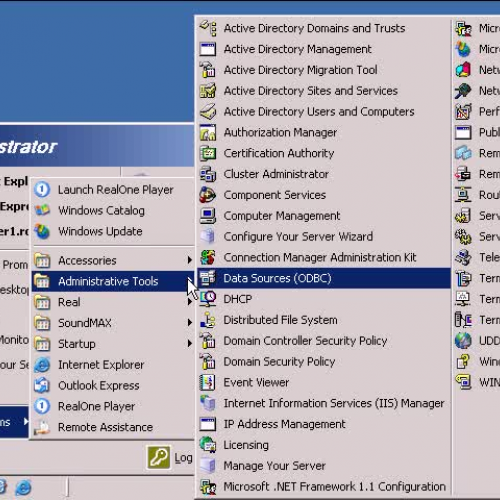Click the WIN entry icon in right column
The width and height of the screenshot is (500, 500).
[x=463, y=382]
